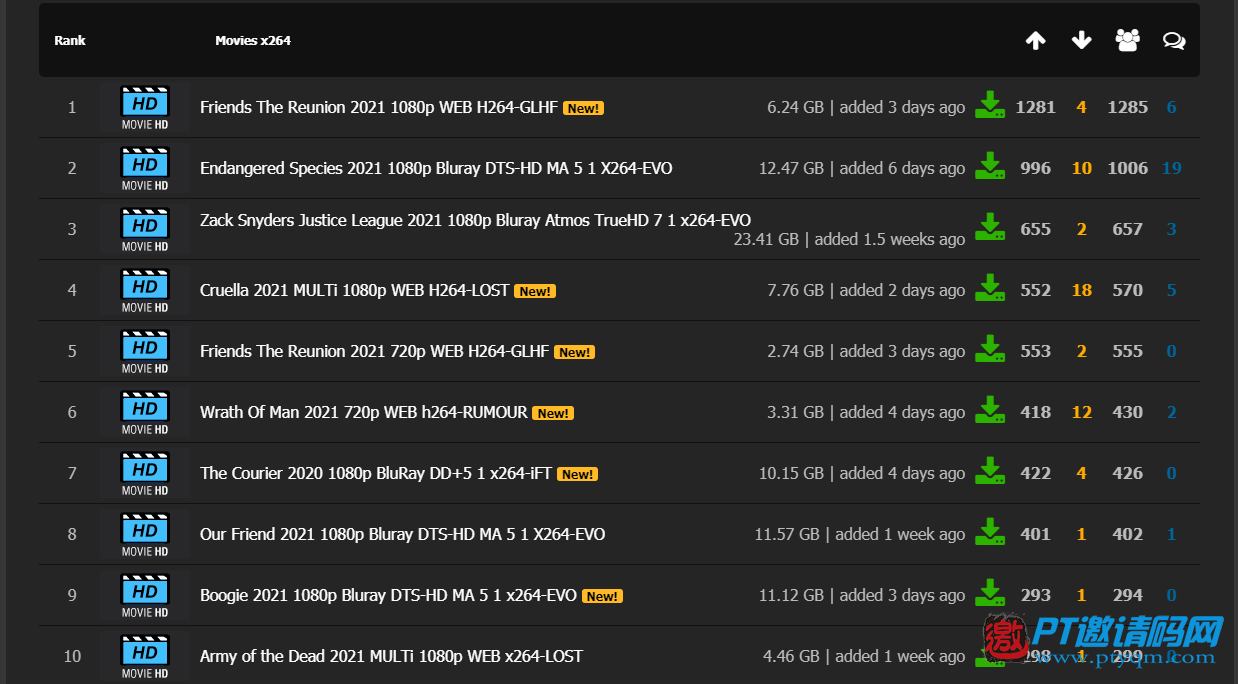Click HD Movie icon beside Army of the Dead

click(x=145, y=657)
